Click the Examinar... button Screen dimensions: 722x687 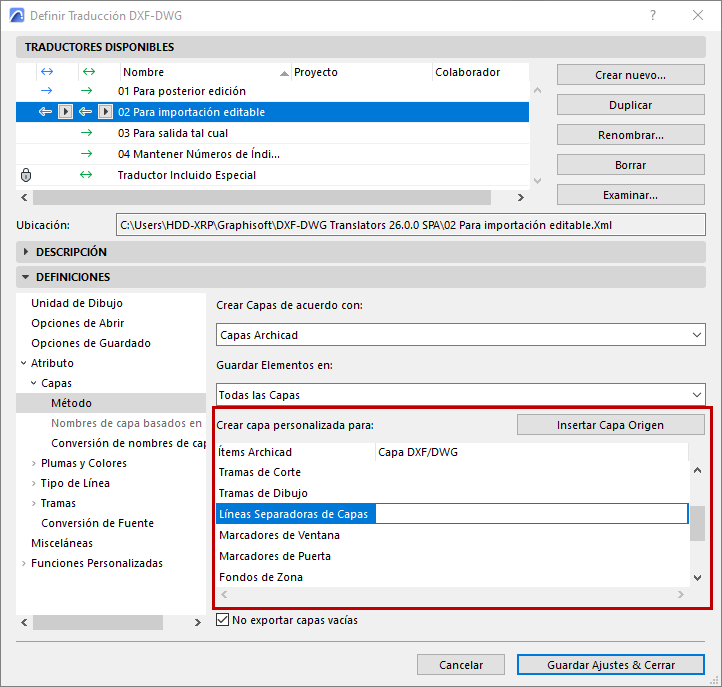(630, 195)
